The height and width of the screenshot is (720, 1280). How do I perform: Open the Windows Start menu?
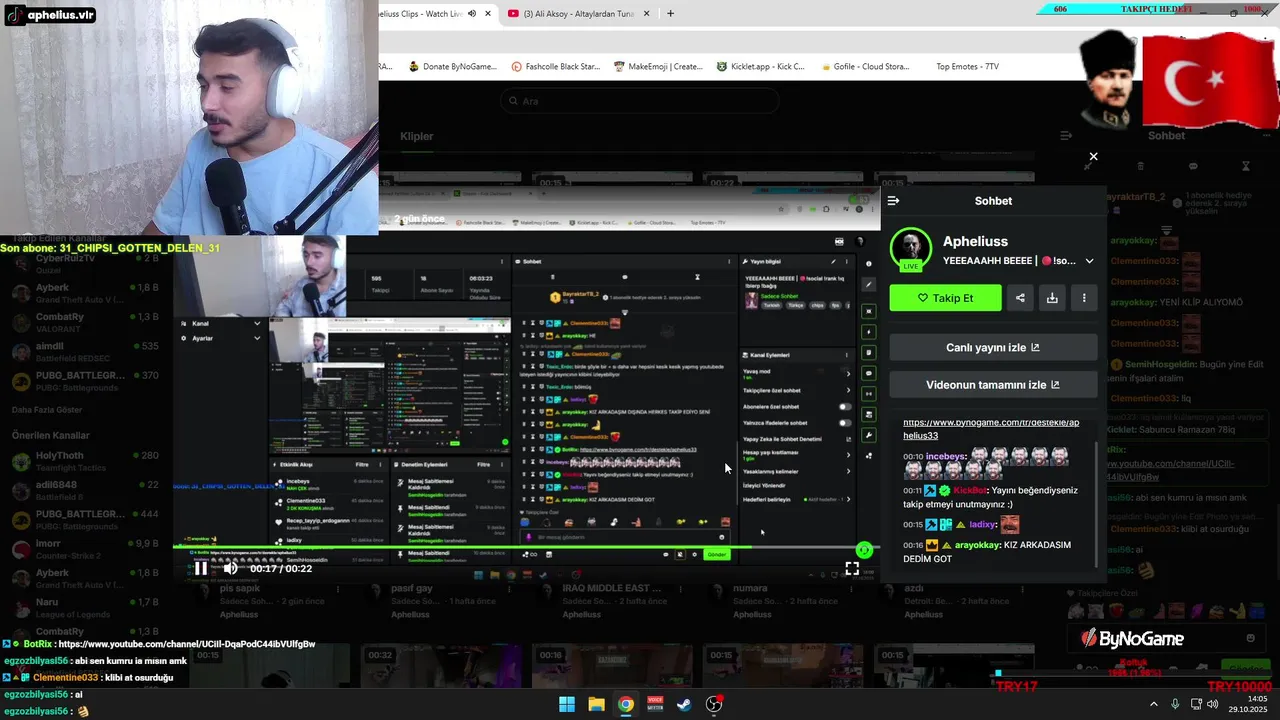[x=567, y=704]
